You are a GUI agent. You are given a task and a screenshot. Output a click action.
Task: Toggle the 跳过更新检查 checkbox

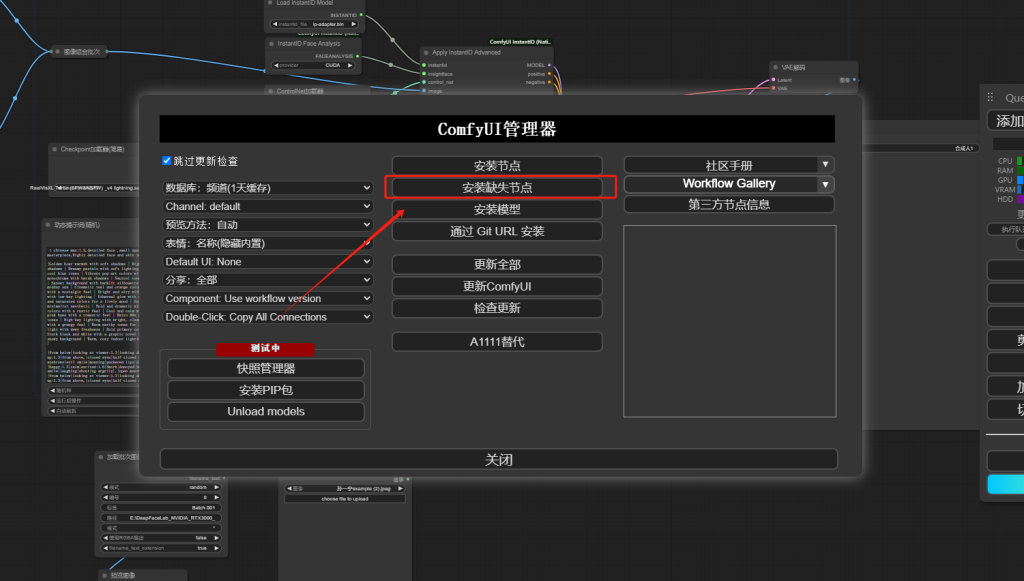coord(167,161)
